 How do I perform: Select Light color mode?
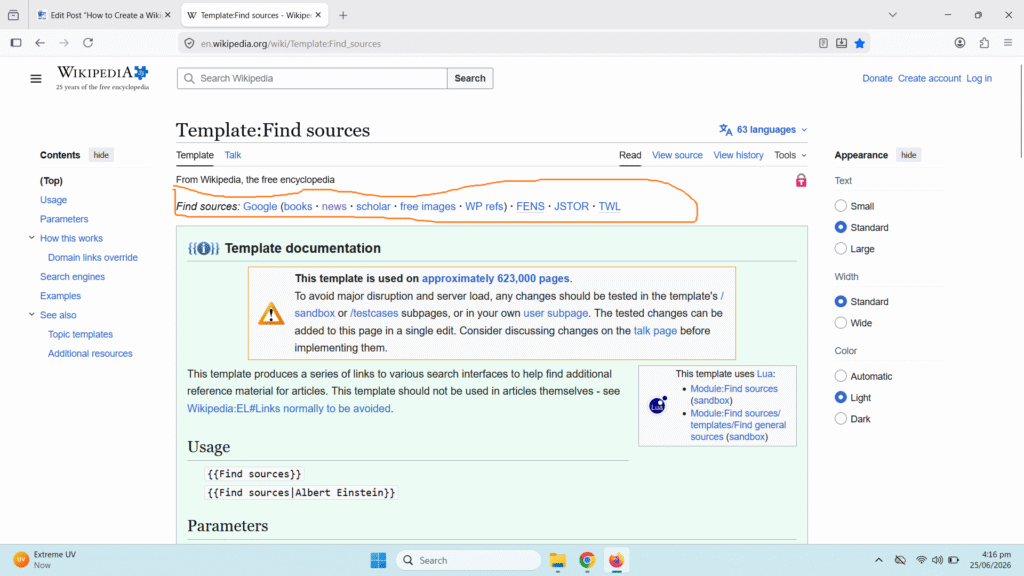tap(840, 397)
